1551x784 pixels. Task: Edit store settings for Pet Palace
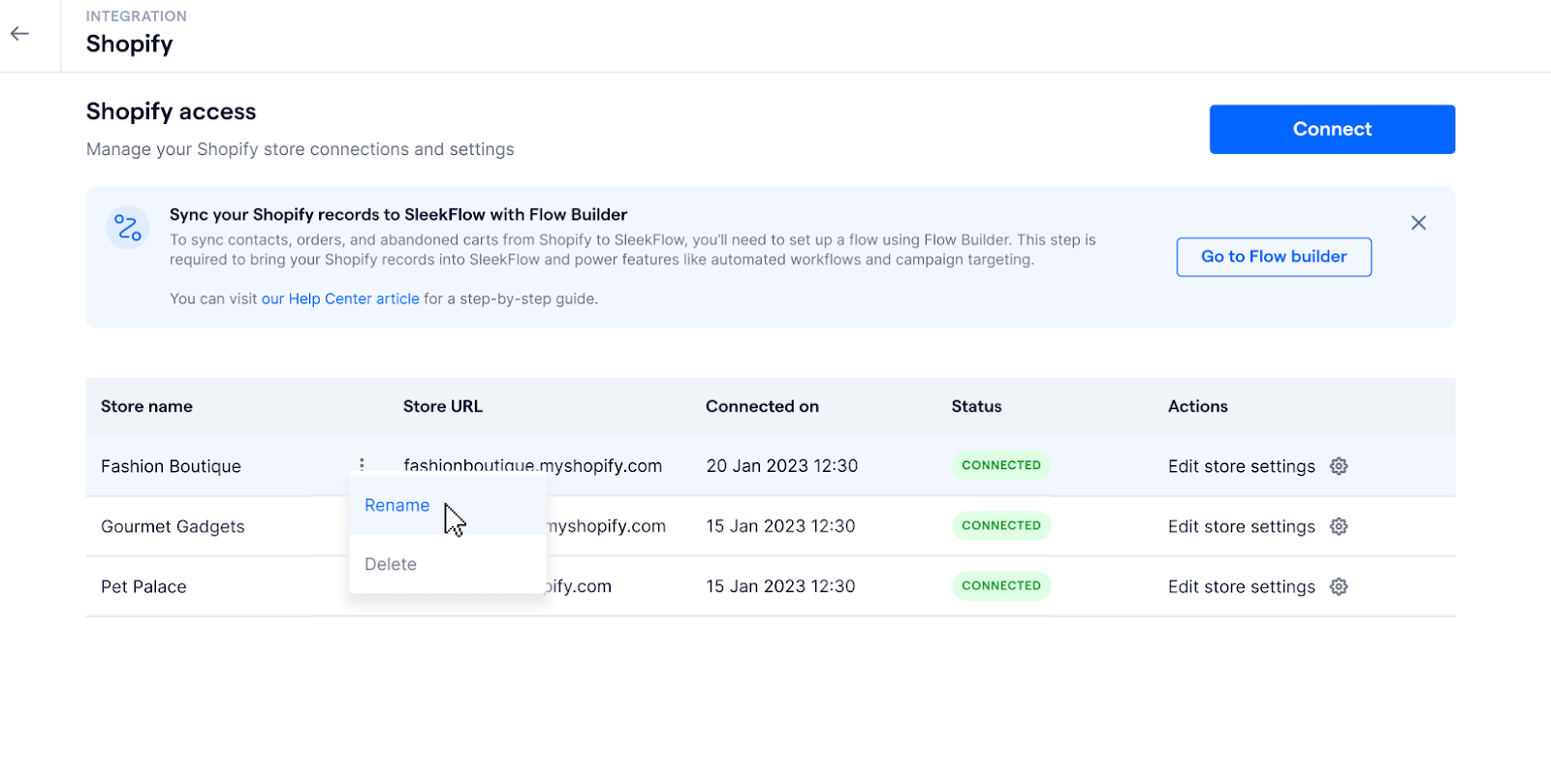pyautogui.click(x=1242, y=586)
